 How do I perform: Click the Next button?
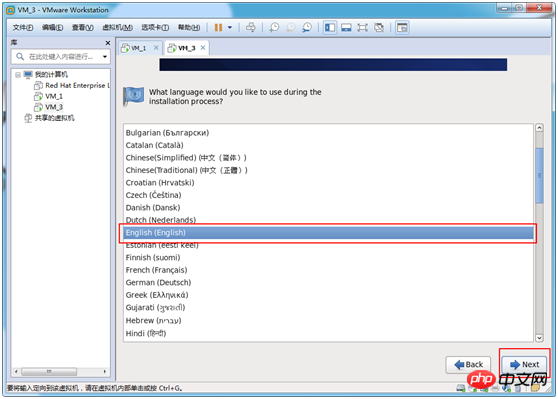pyautogui.click(x=524, y=364)
